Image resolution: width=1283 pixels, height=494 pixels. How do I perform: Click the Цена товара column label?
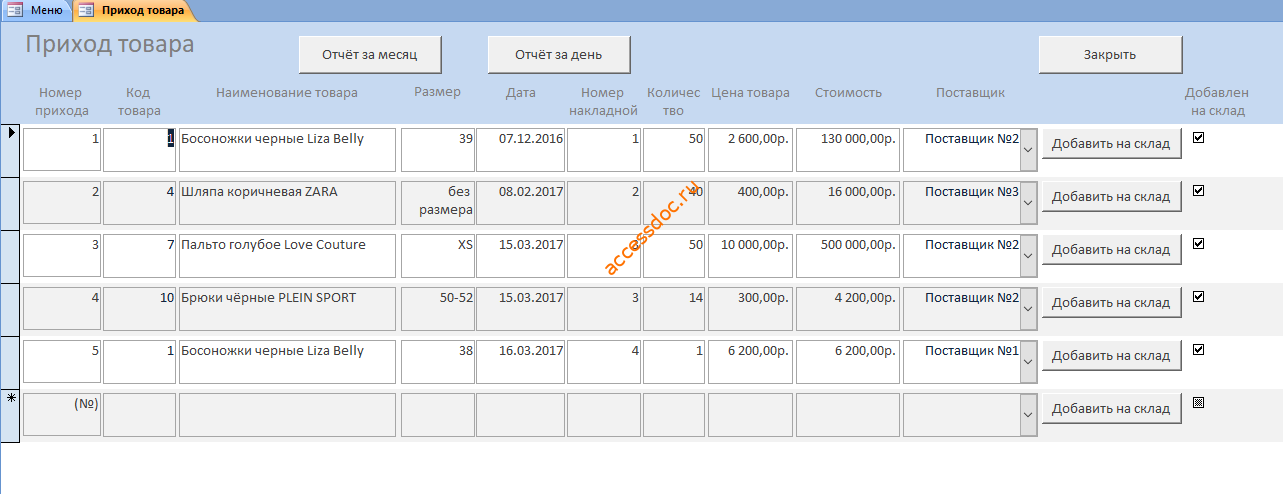tap(750, 93)
